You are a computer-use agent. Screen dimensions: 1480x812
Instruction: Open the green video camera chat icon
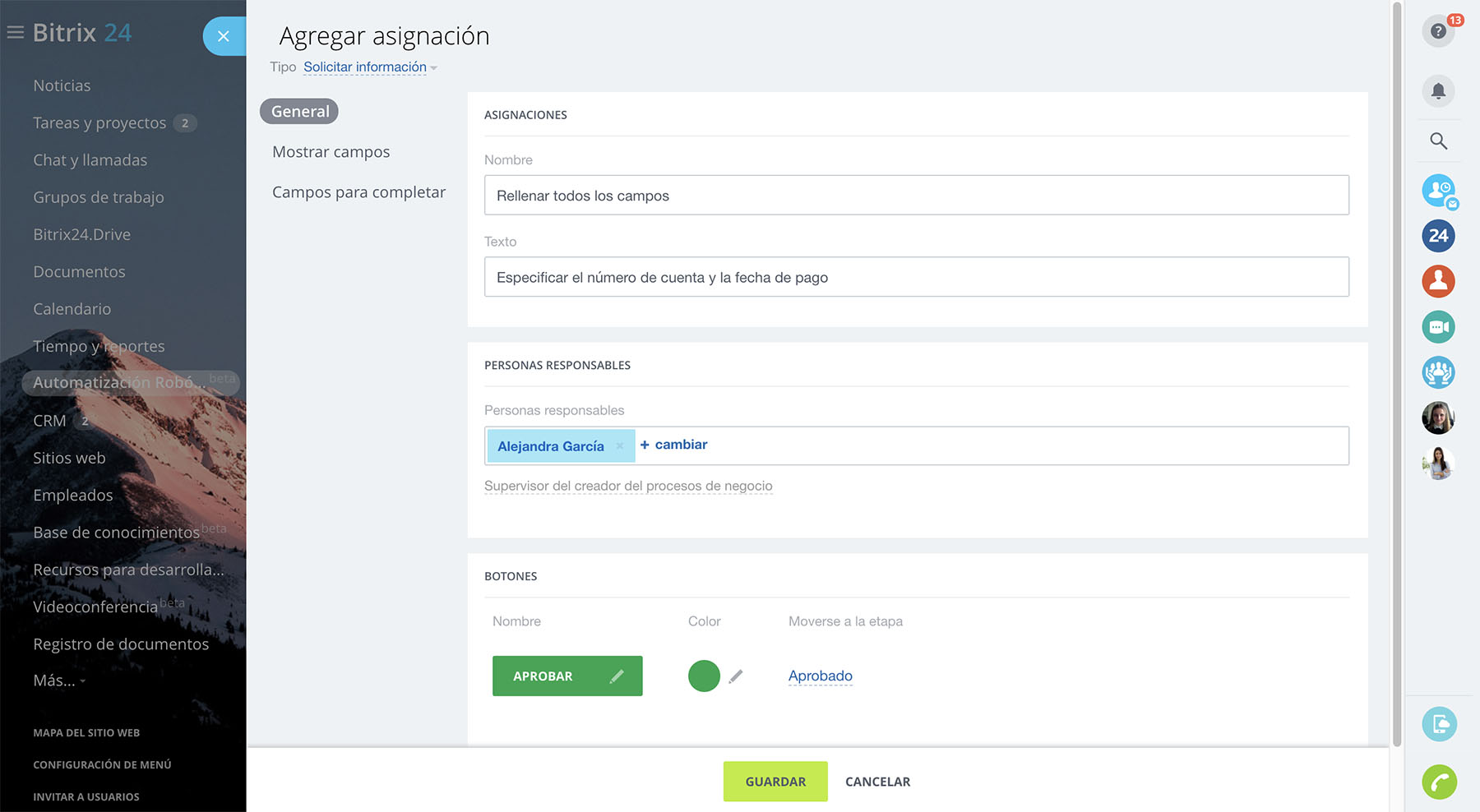[1438, 327]
